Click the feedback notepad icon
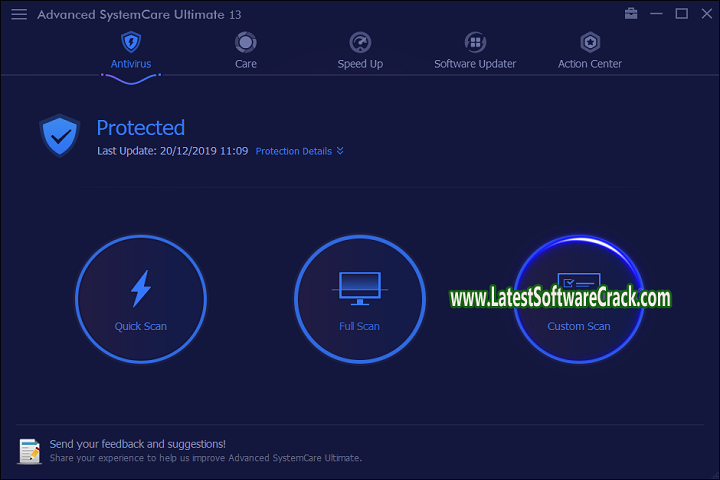Screen dimensions: 720x480 pos(30,451)
